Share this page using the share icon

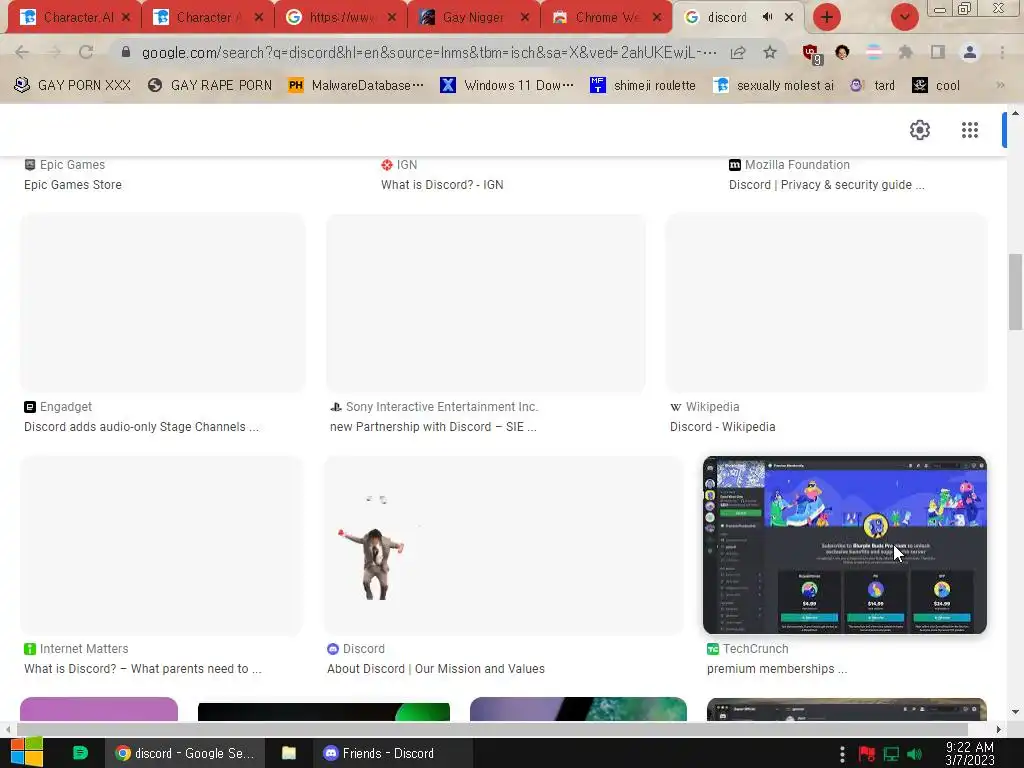[738, 52]
